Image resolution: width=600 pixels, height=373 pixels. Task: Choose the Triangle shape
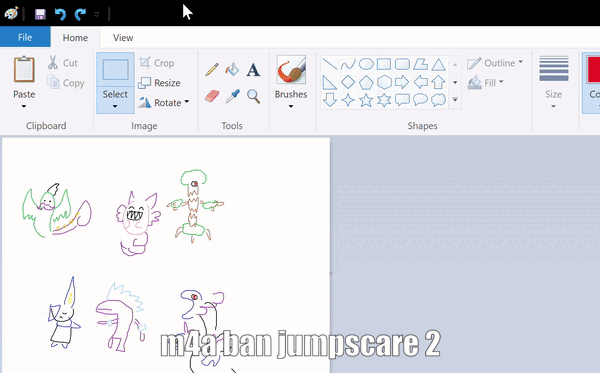(x=438, y=64)
